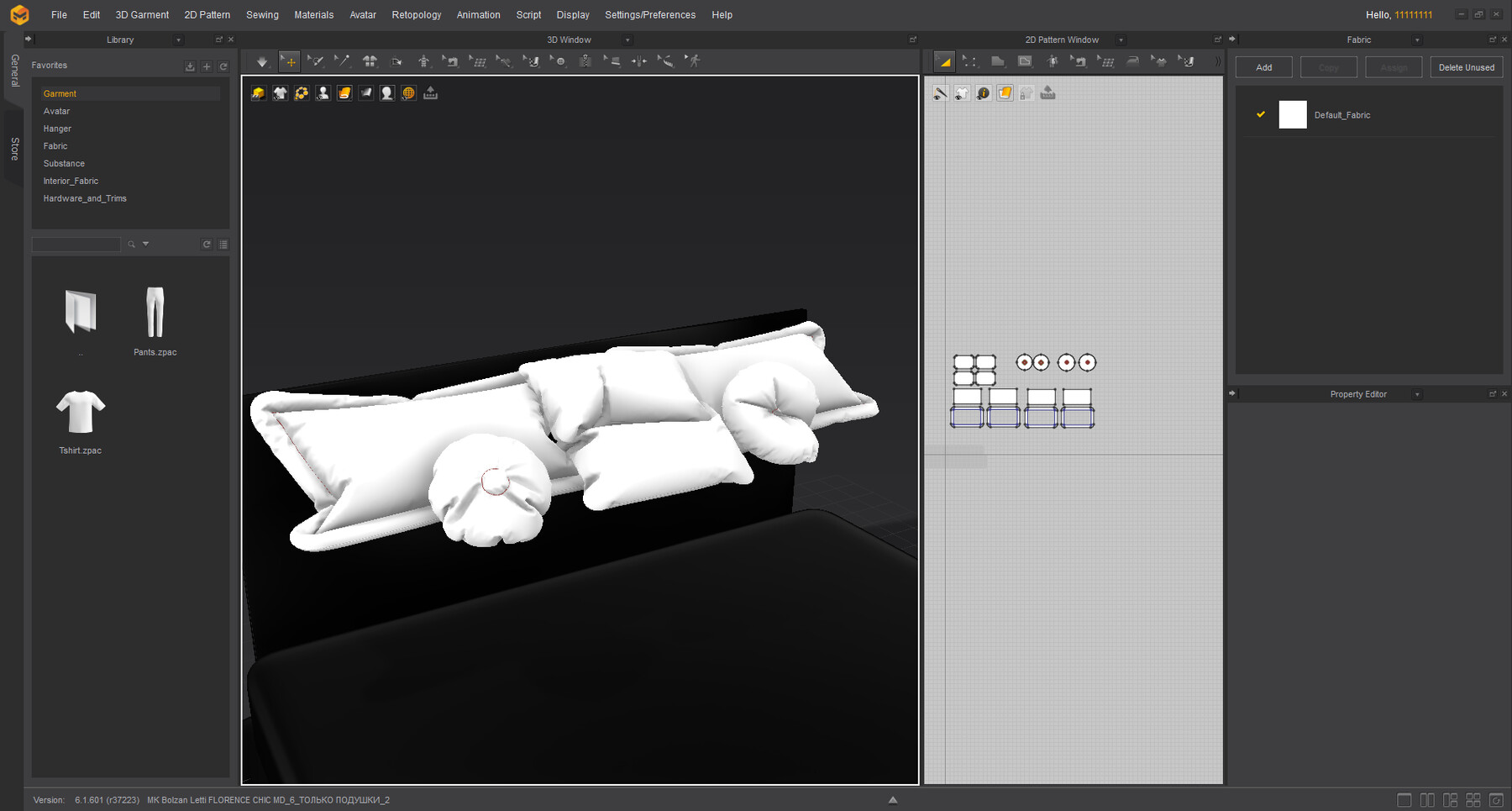Toggle Show 3D Garment in 3D window
Image resolution: width=1512 pixels, height=811 pixels.
280,93
